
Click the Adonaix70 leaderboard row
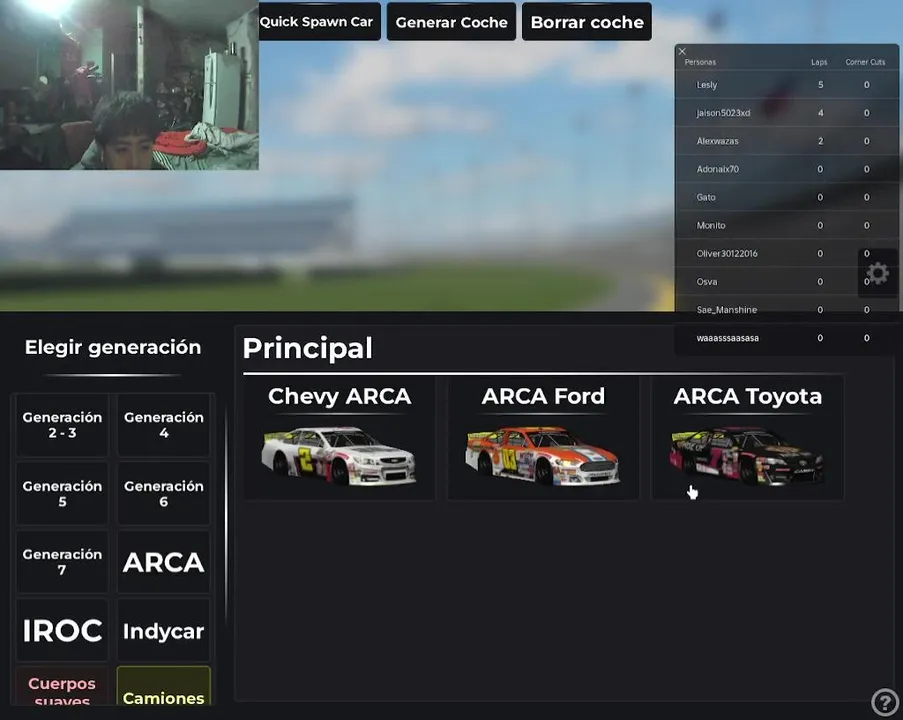[786, 169]
